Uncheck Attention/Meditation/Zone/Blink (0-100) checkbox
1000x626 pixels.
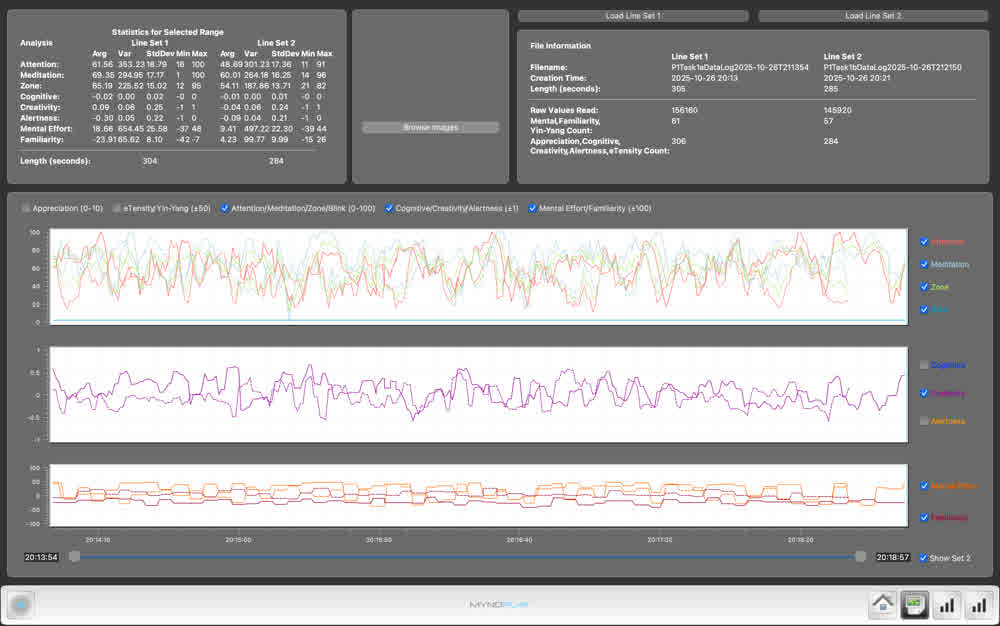[x=224, y=208]
